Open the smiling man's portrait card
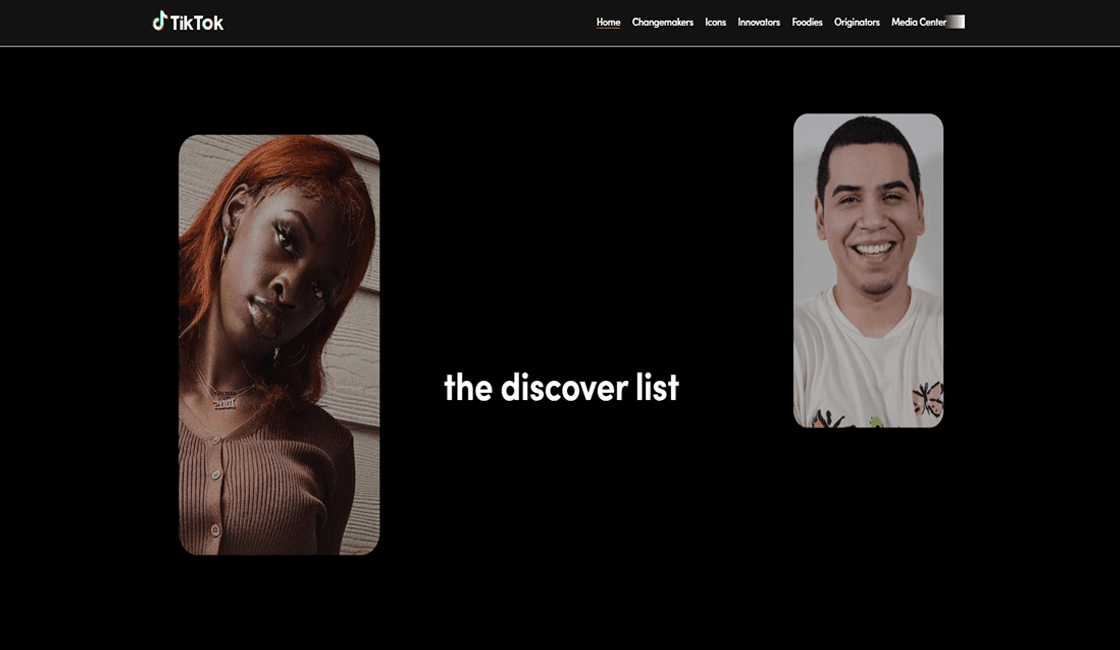Image resolution: width=1120 pixels, height=650 pixels. click(868, 270)
